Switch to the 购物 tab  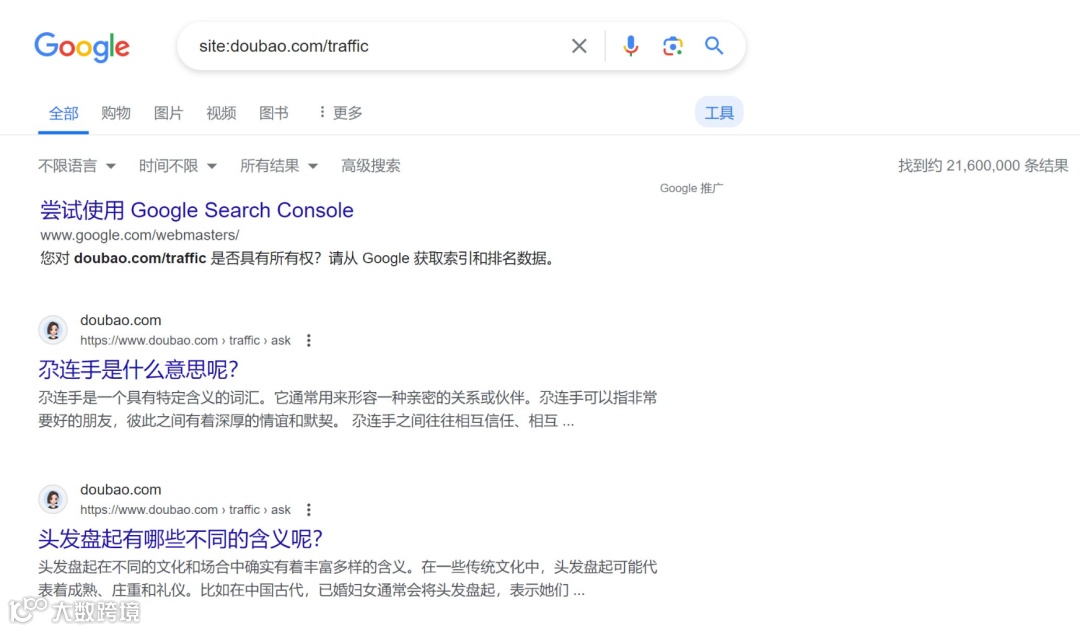point(116,113)
